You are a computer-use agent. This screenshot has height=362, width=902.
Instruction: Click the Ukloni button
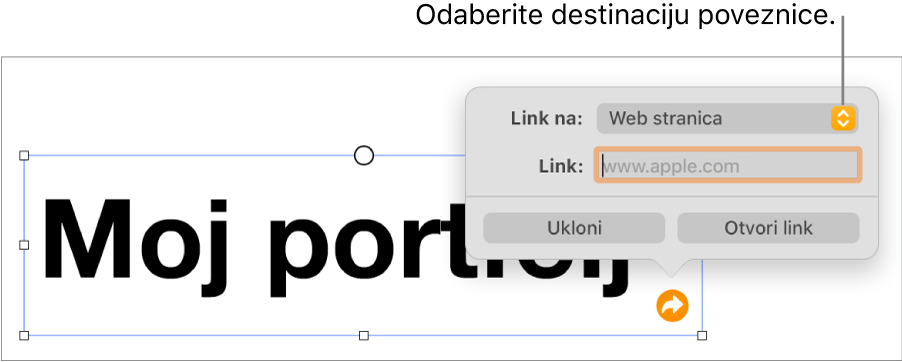[574, 228]
